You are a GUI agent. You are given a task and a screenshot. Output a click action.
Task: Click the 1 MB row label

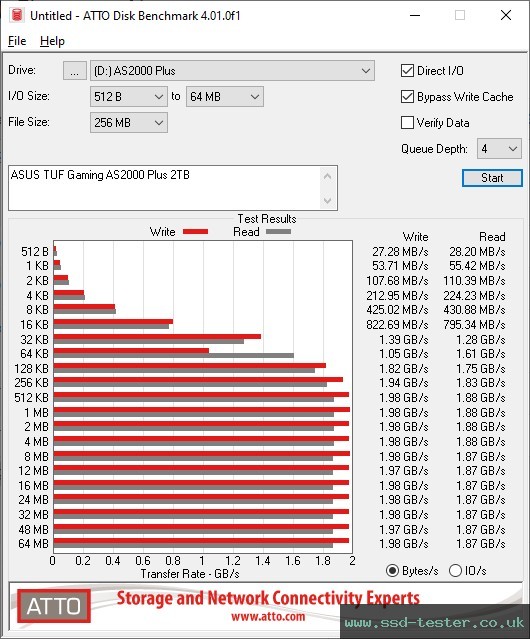coord(37,413)
